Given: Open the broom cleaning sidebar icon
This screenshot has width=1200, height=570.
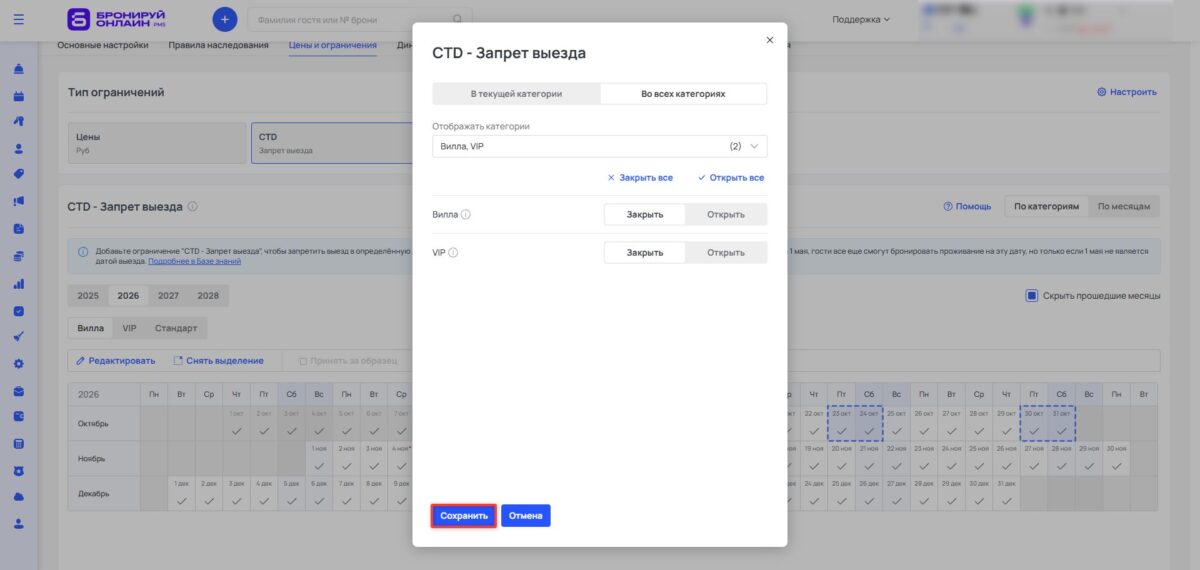Looking at the screenshot, I should [x=19, y=336].
